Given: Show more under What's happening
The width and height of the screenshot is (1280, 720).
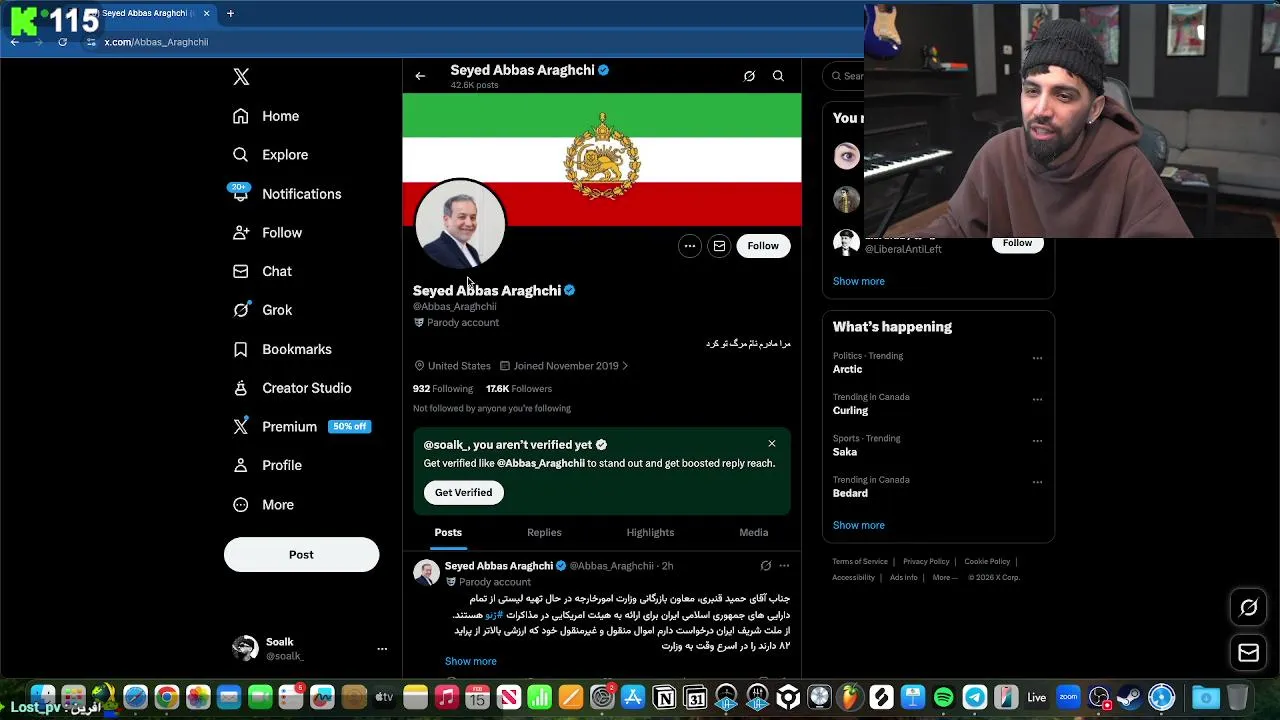Looking at the screenshot, I should [x=859, y=526].
